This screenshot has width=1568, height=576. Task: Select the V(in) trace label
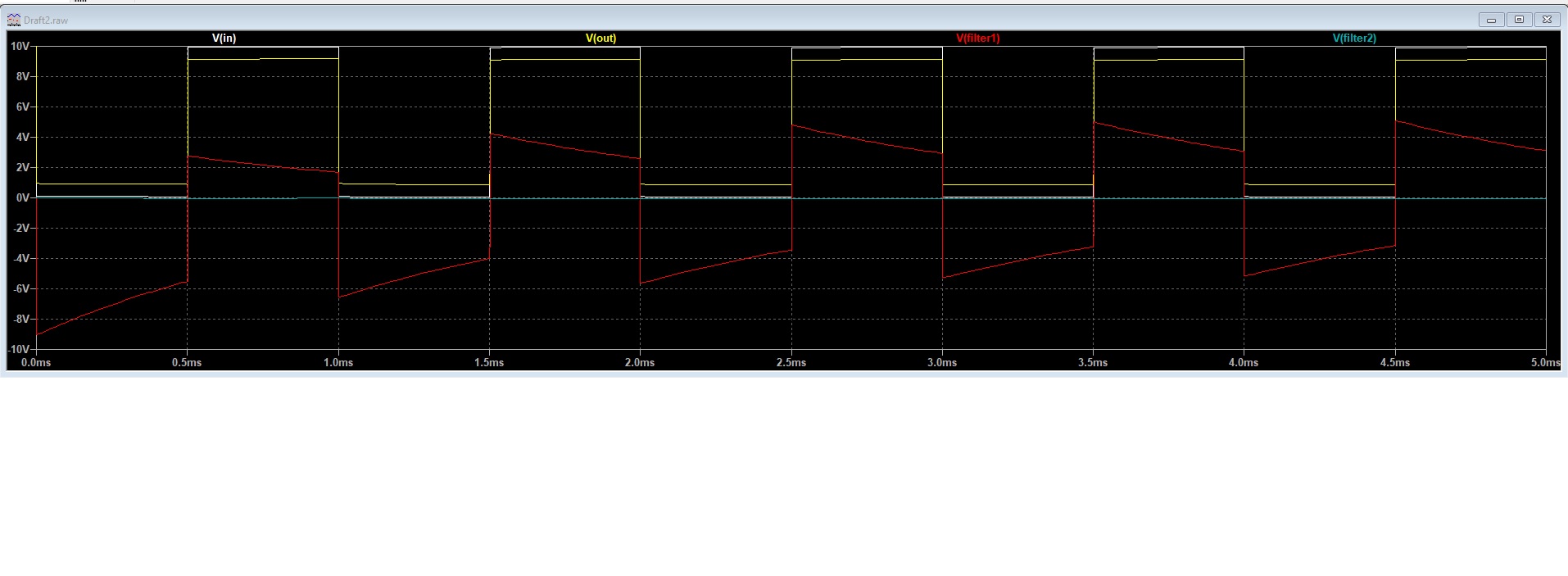pyautogui.click(x=224, y=39)
